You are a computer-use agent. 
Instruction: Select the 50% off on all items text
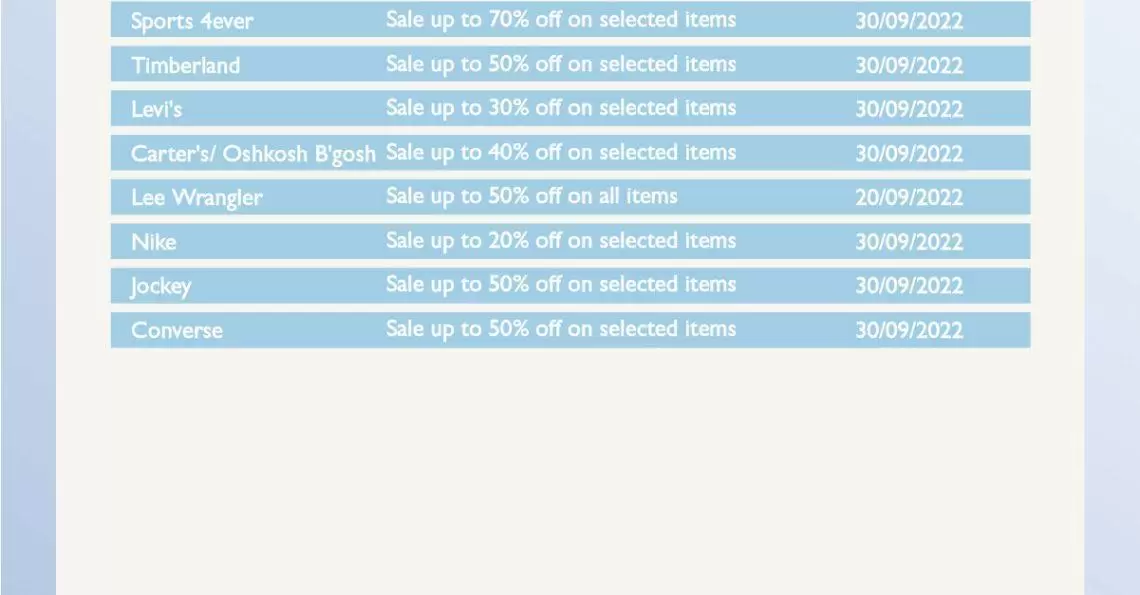tap(583, 196)
